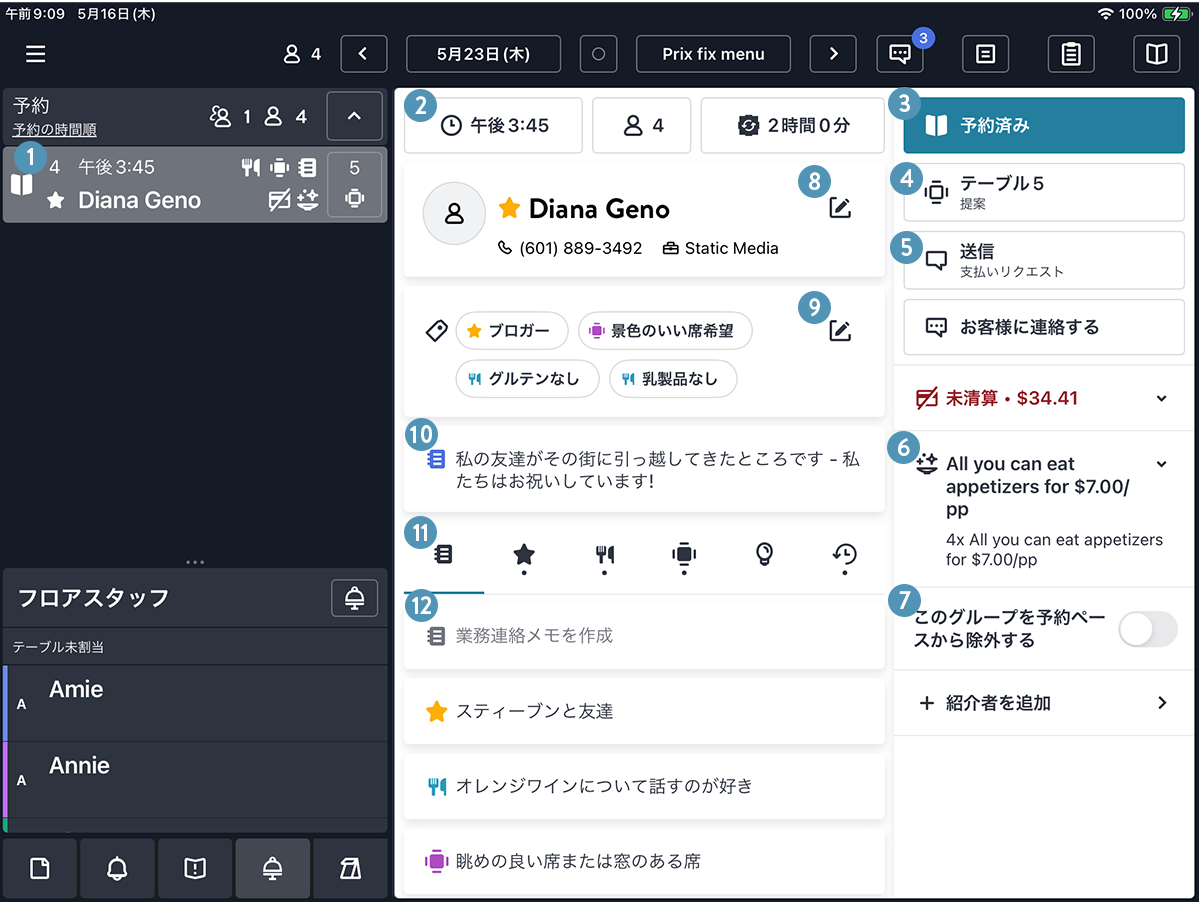Open the service bell icon in bottom toolbar
Viewport: 1201px width, 902px height.
pos(272,868)
